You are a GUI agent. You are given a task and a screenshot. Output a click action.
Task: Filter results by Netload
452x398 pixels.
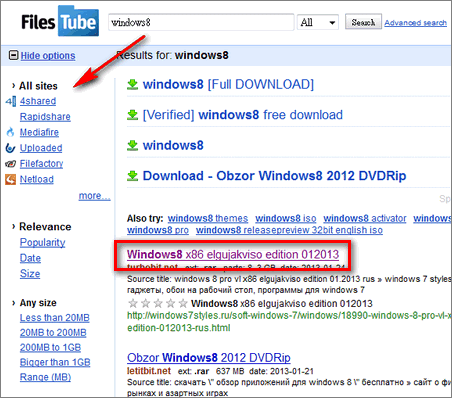tap(36, 179)
